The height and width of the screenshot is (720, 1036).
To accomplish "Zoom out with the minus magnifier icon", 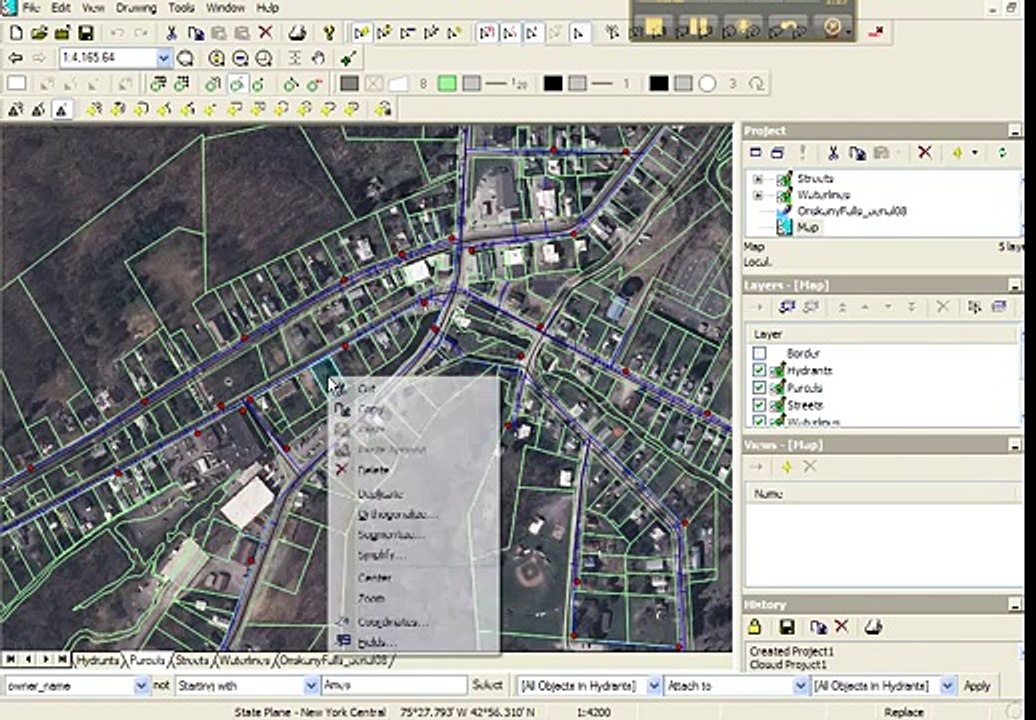I will click(x=240, y=58).
